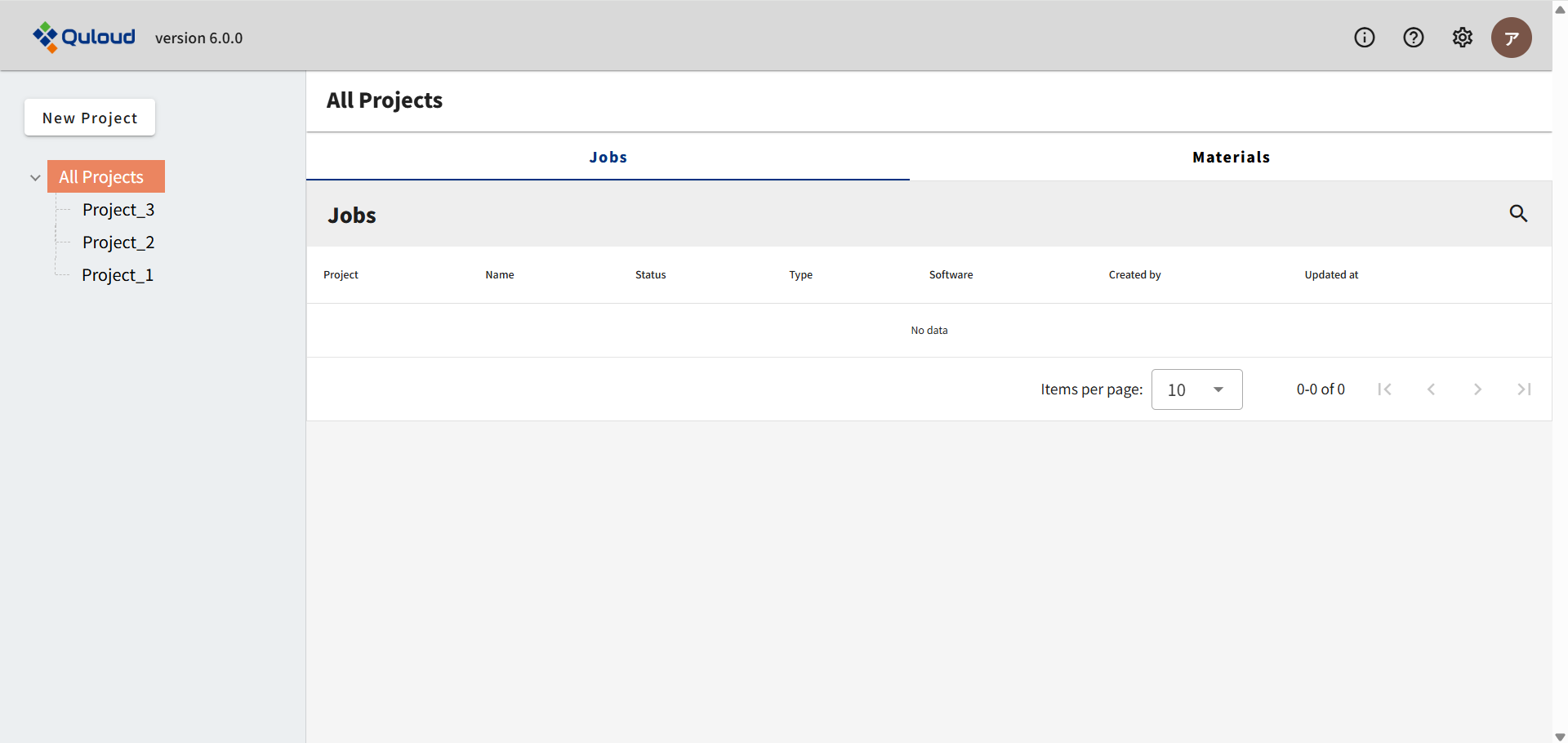Switch to the Materials tab
The image size is (1568, 743).
[1230, 157]
